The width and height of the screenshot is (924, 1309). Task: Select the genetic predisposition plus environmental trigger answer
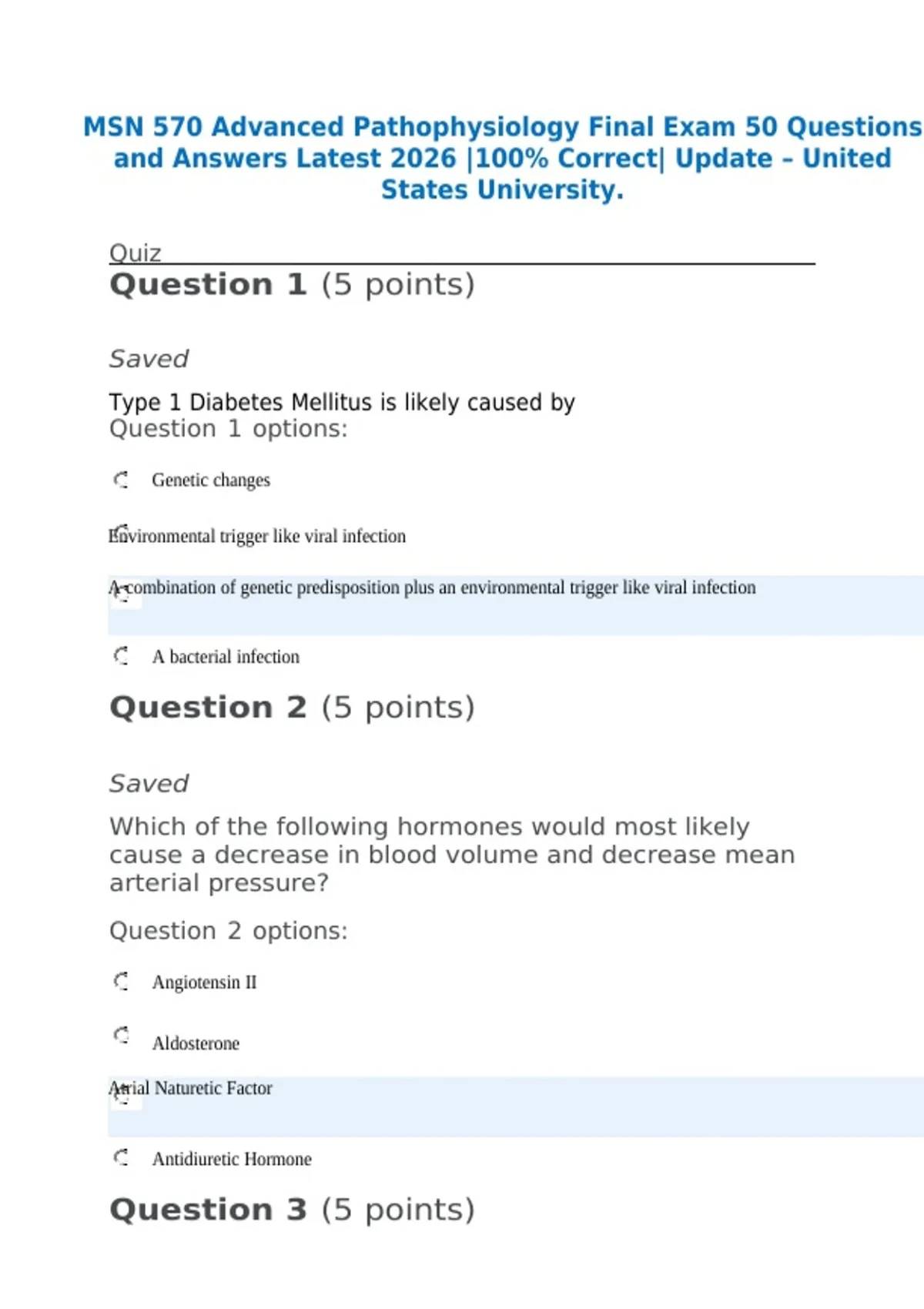122,592
